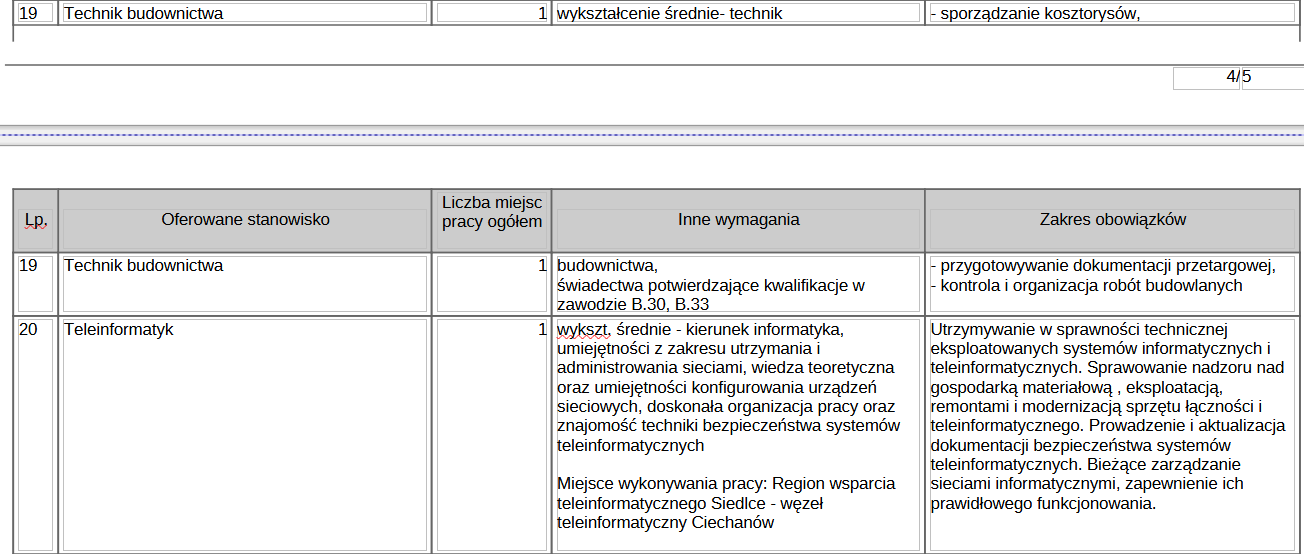
Task: Click the "przygotowywanie dokumentacji przetargowej" line
Action: (1103, 266)
